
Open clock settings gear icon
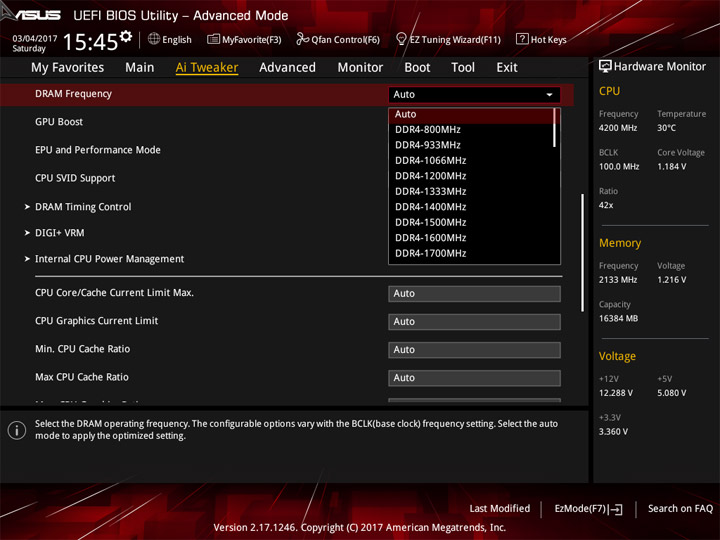point(125,36)
